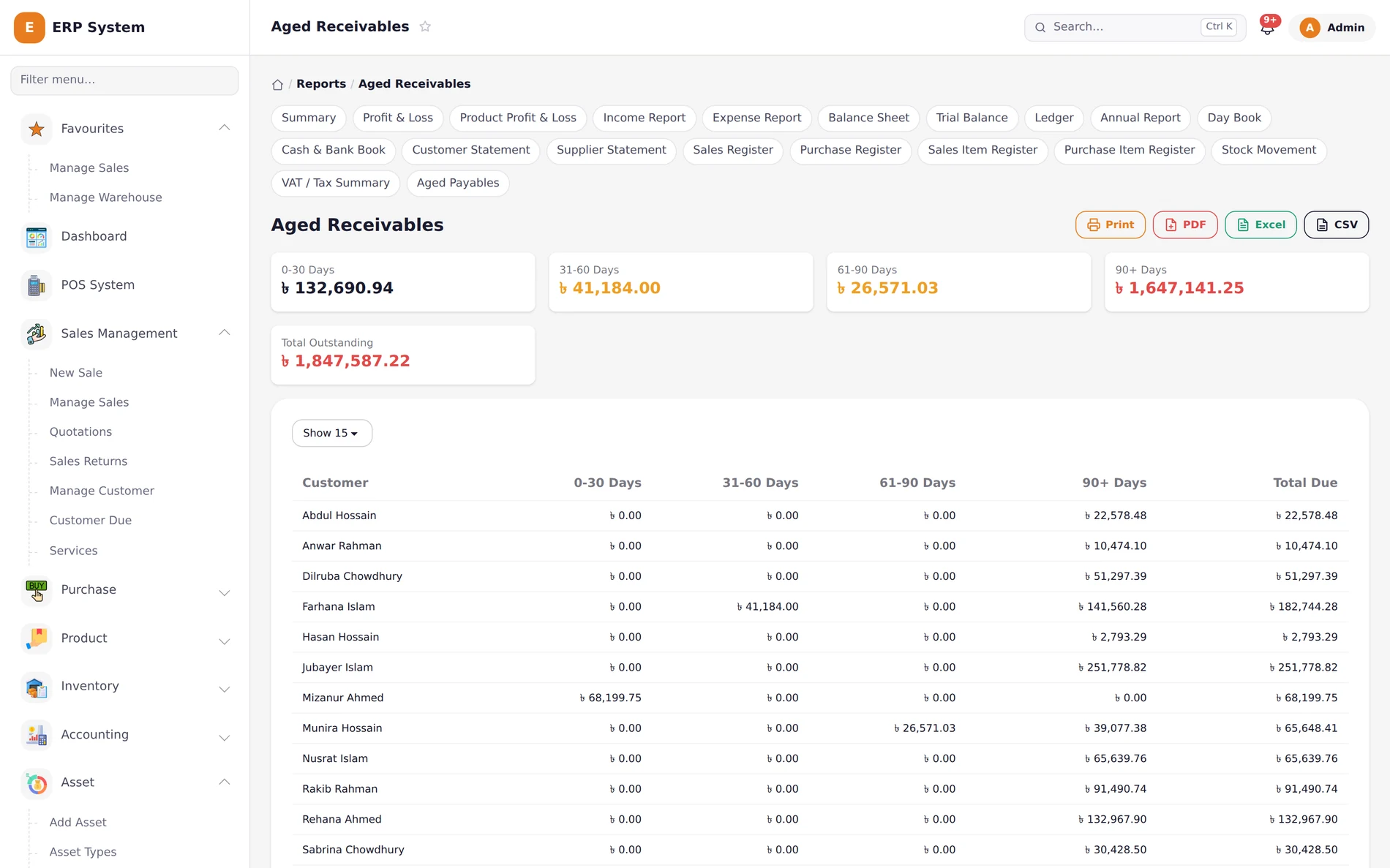Expand the Accounting menu chevron
Screen dimensions: 1390x868
(225, 738)
